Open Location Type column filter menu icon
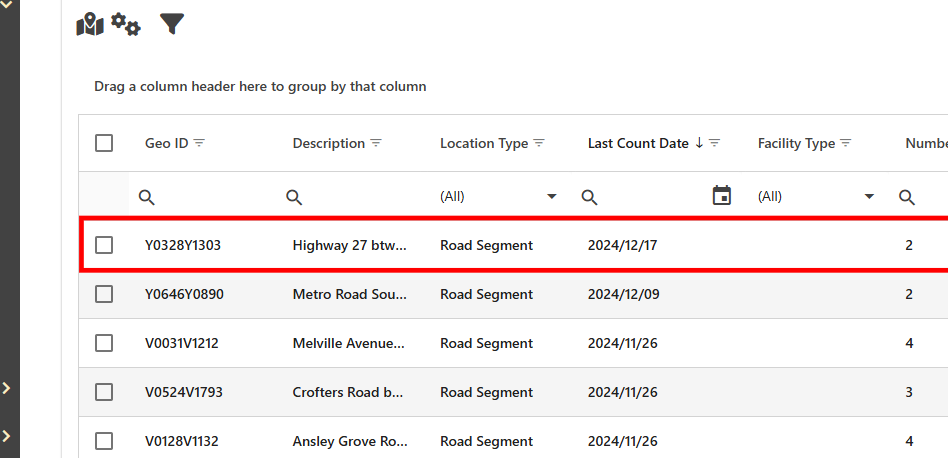 coord(539,143)
